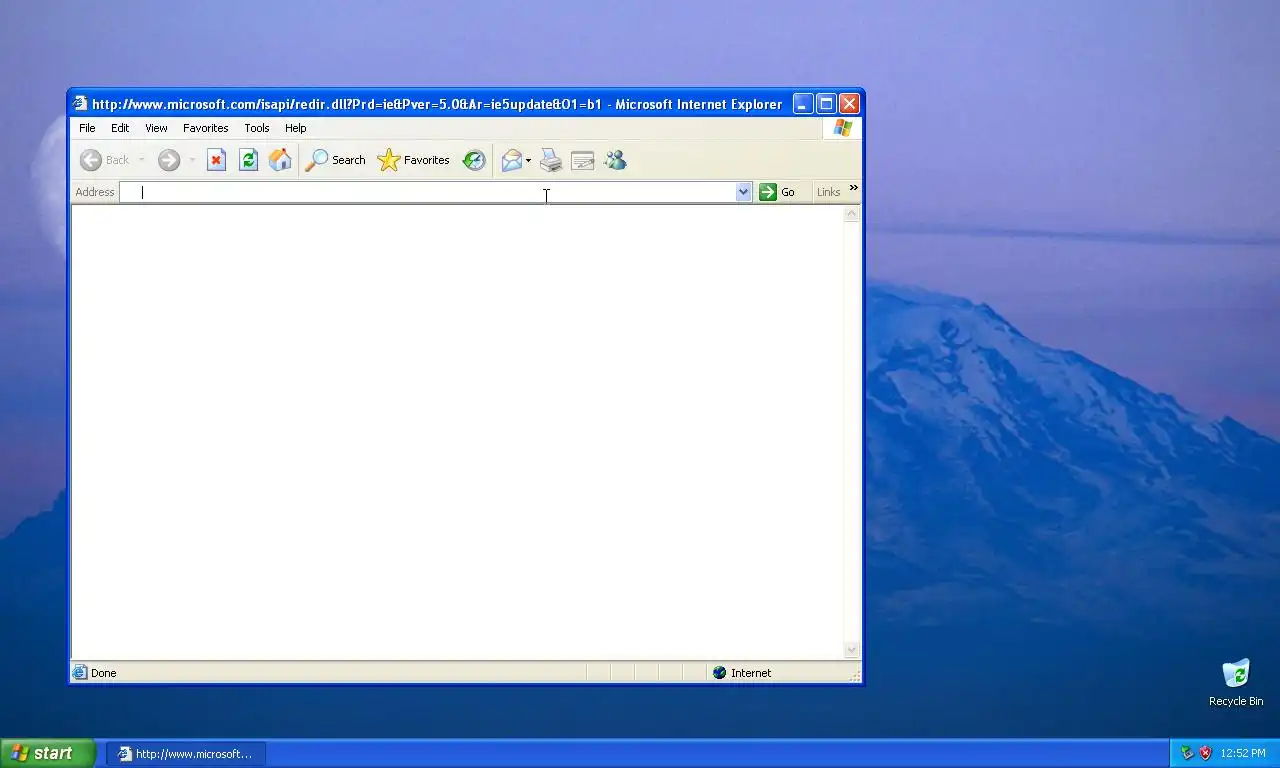The height and width of the screenshot is (768, 1280).
Task: Open the Mail dropdown arrow
Action: click(528, 160)
